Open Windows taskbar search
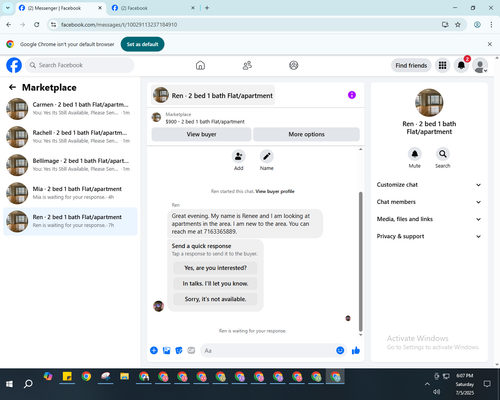The image size is (500, 400). [28, 384]
